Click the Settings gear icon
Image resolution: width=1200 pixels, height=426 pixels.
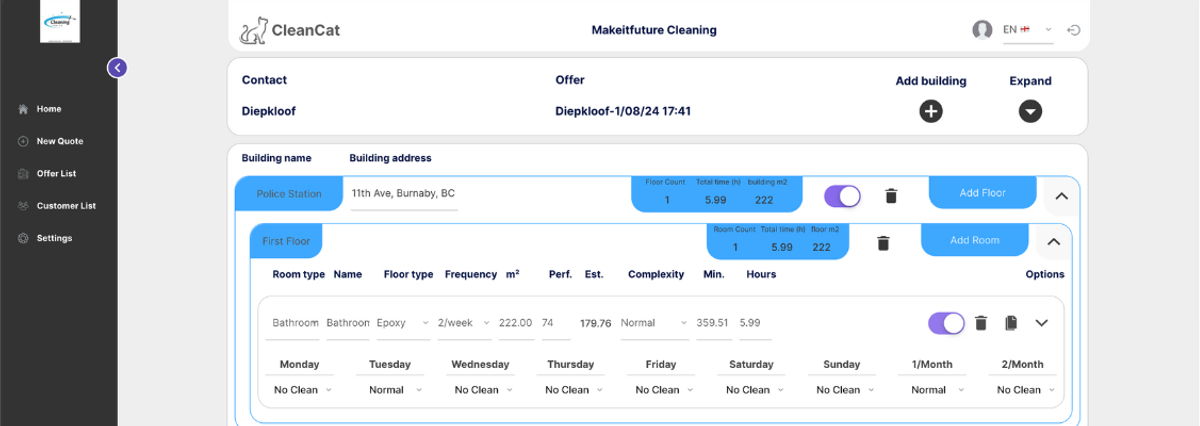(x=23, y=238)
